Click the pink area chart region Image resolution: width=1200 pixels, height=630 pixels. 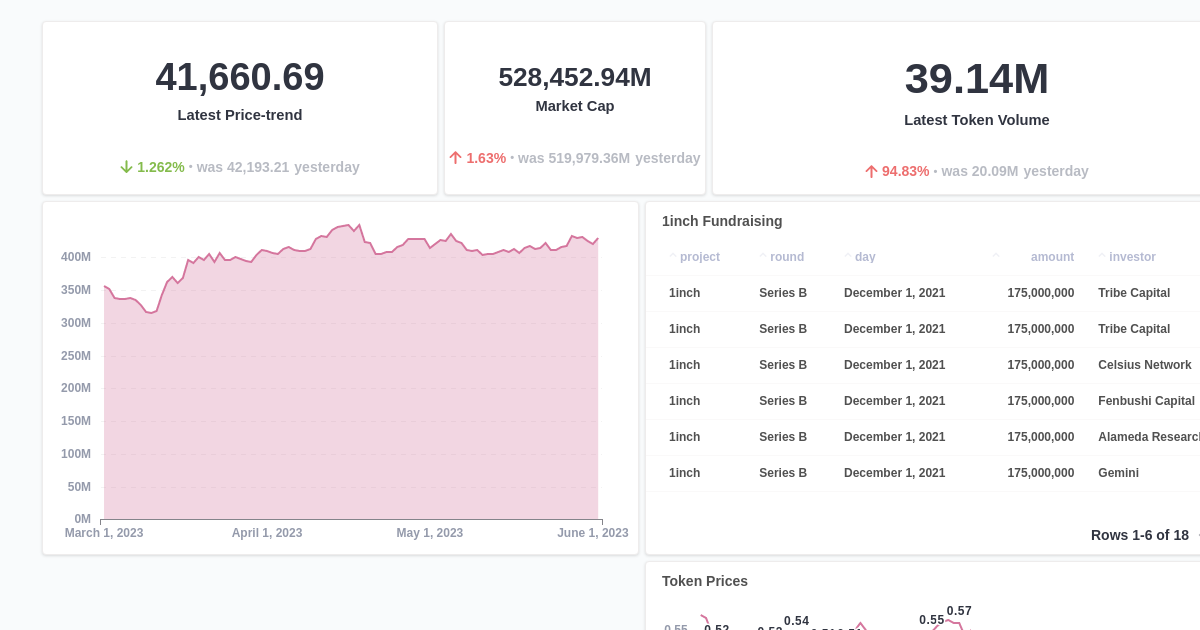(350, 400)
